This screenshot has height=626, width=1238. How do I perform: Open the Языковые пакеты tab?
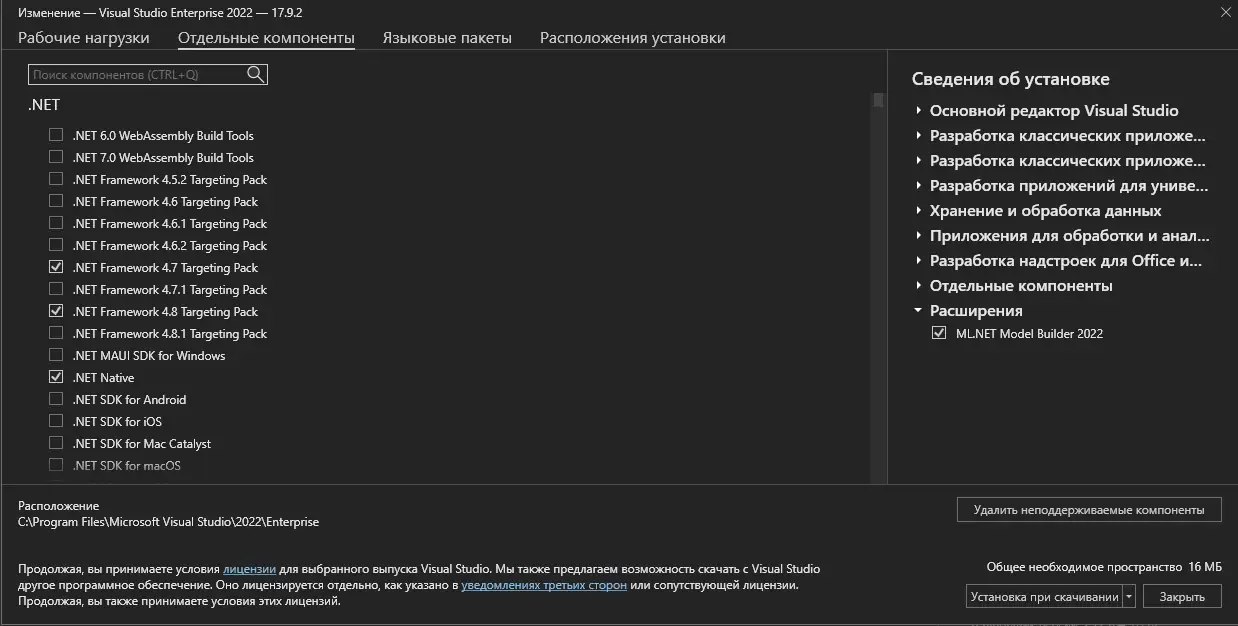tap(447, 38)
